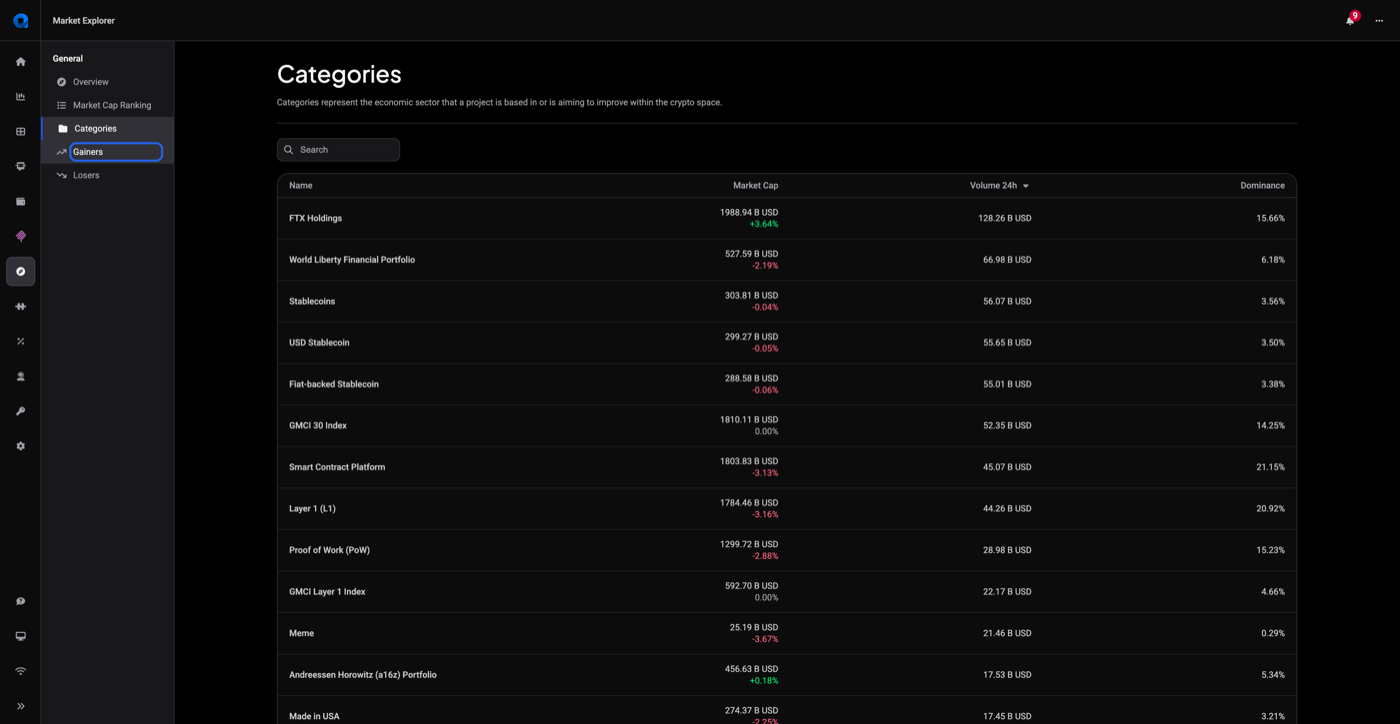Open the Fiat-backed Stablecoin category

coord(786,384)
